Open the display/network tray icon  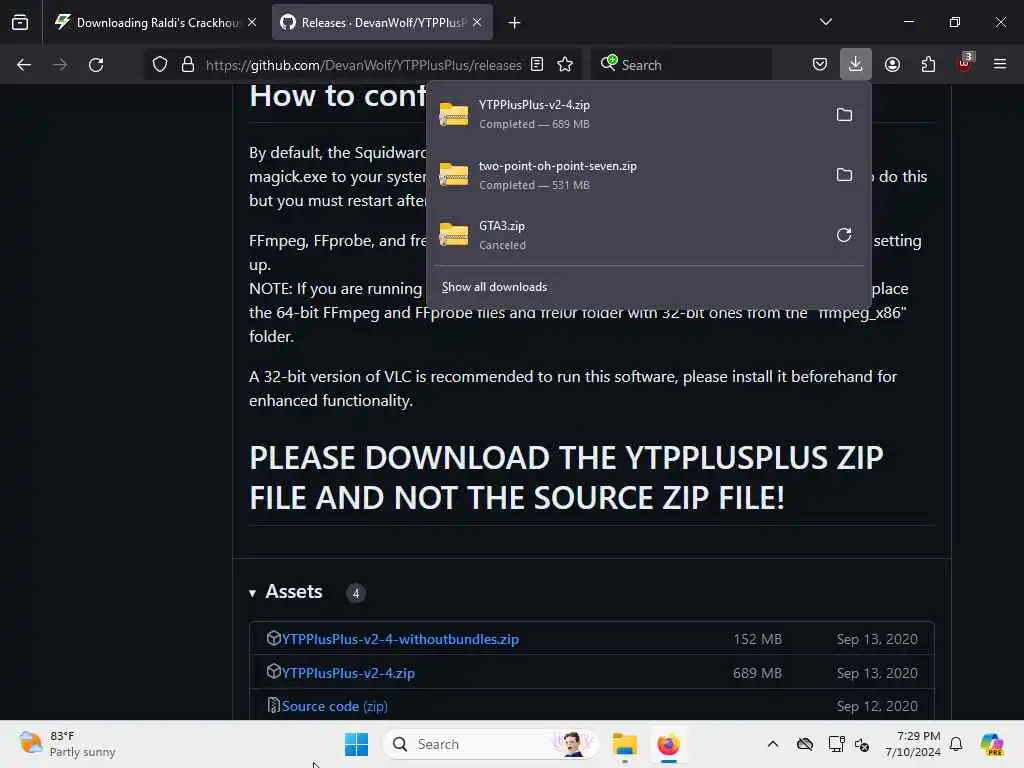coord(836,744)
